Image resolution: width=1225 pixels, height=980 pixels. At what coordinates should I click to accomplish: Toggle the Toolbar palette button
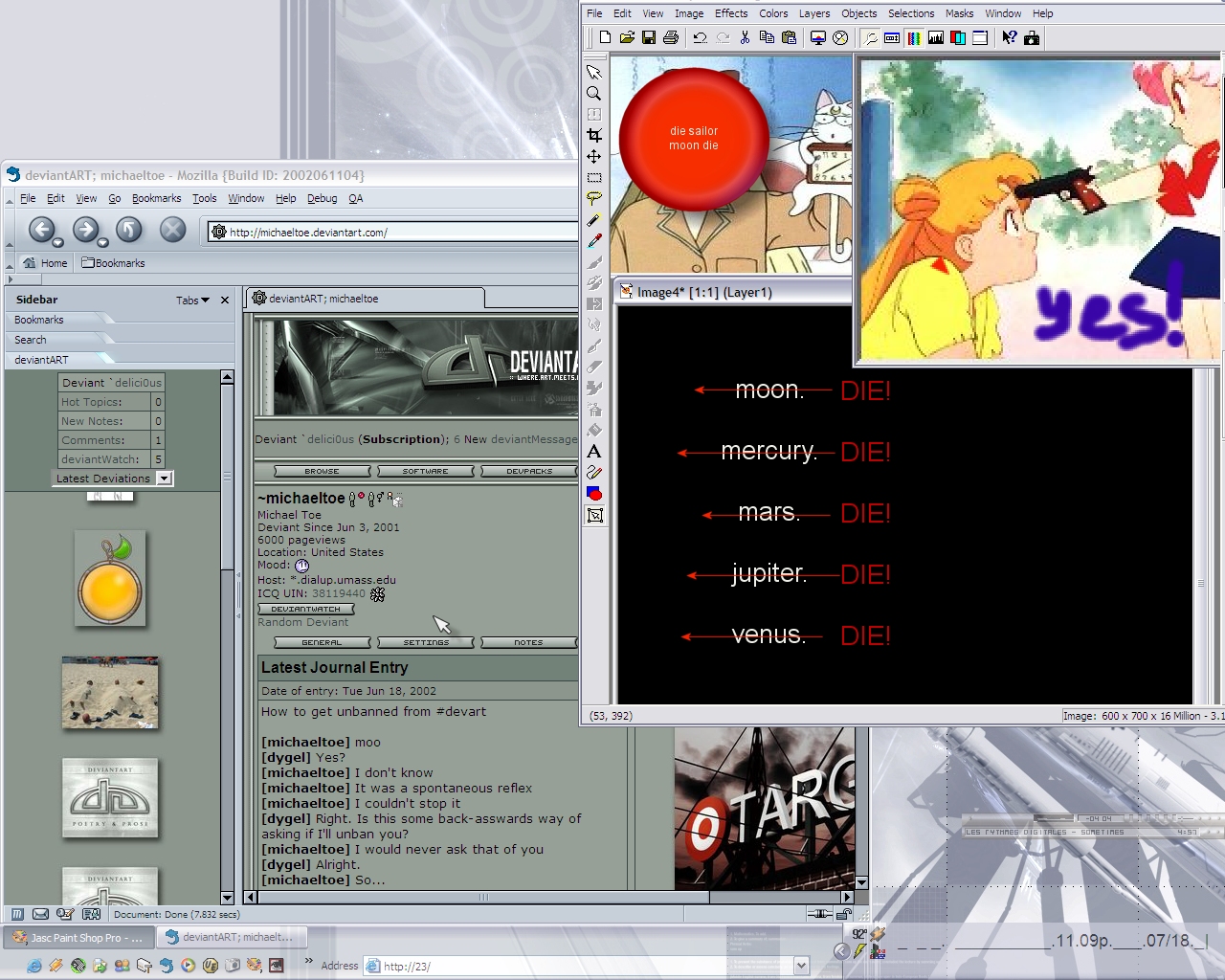click(870, 38)
